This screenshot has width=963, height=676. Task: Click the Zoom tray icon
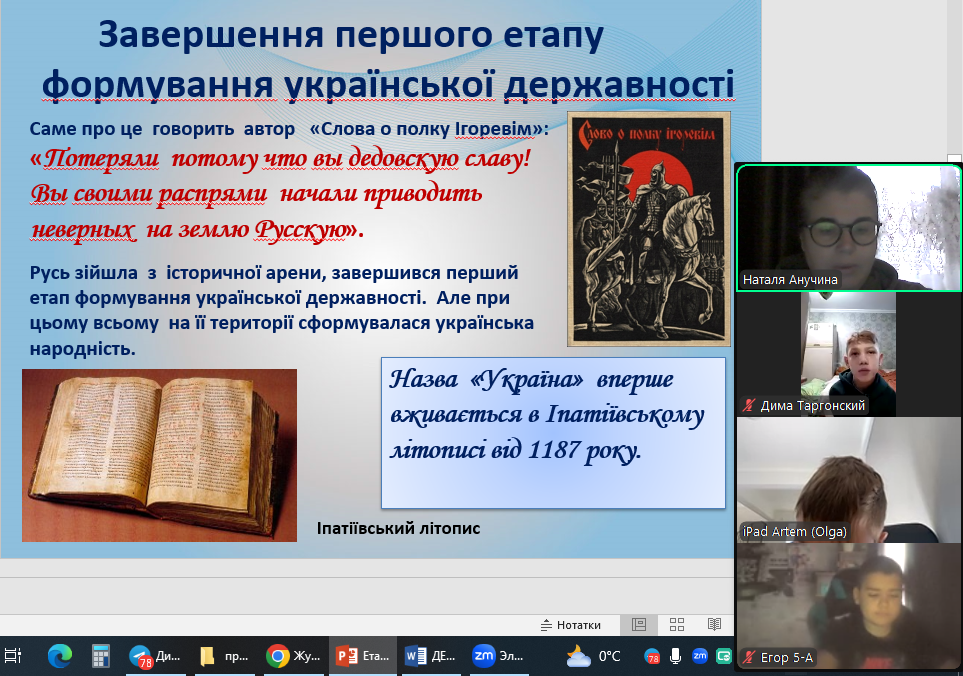(x=700, y=656)
